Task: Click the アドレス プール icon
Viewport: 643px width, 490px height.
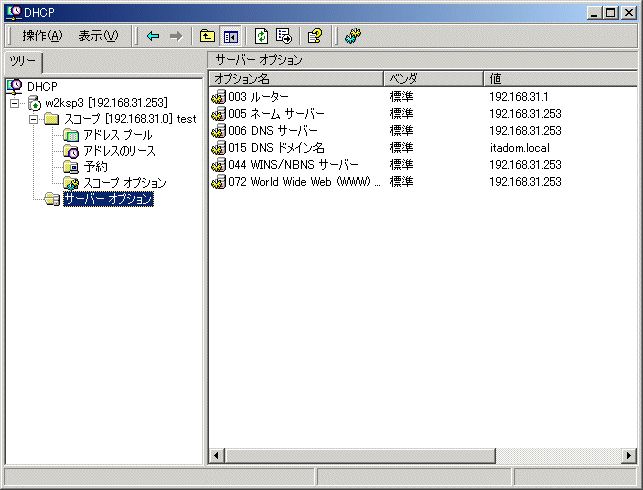Action: [x=71, y=135]
